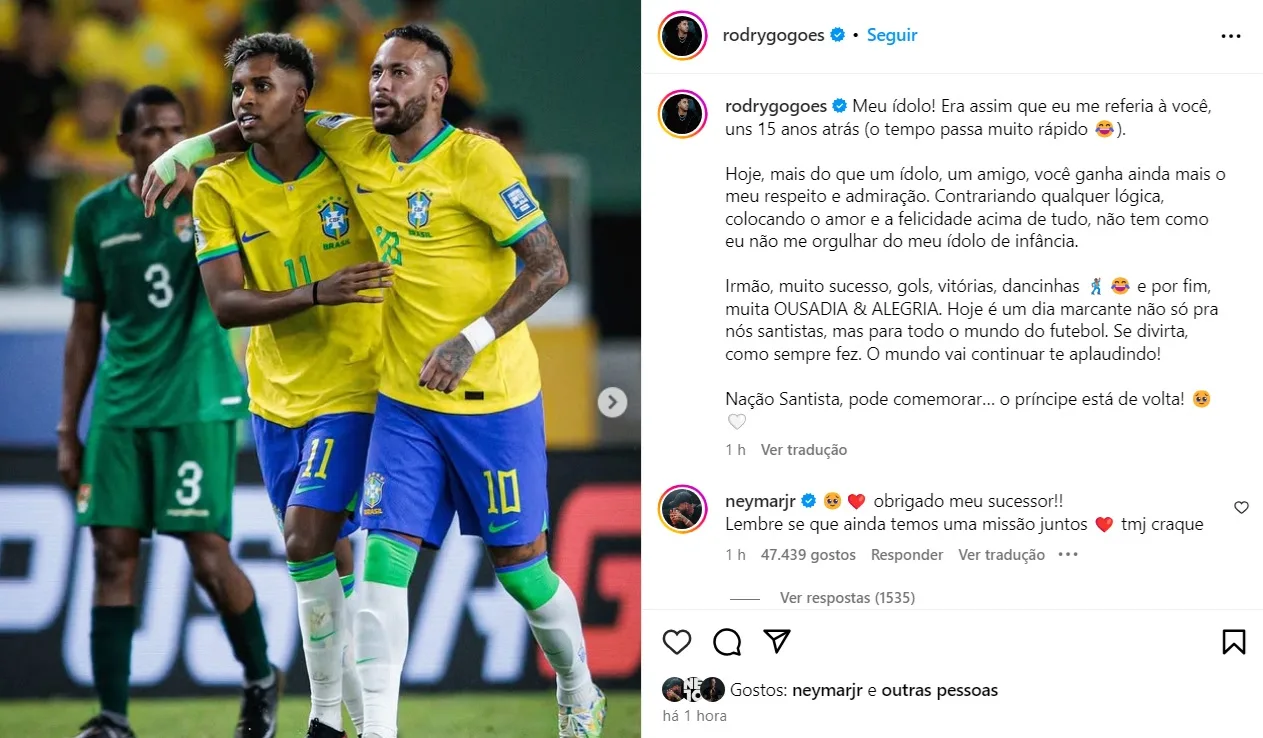Open more options three-dots menu
Image resolution: width=1263 pixels, height=738 pixels.
tap(1231, 36)
